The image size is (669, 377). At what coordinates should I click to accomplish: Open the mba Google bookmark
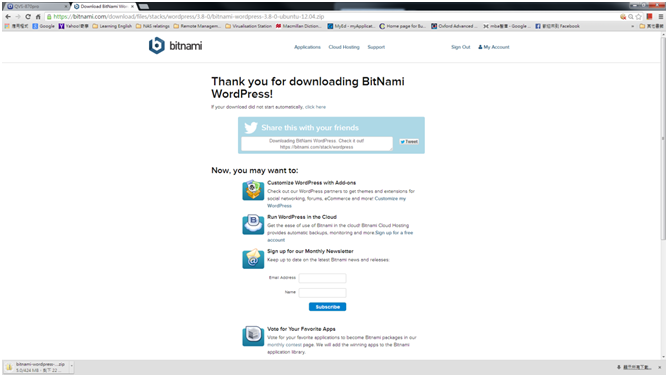tap(506, 26)
